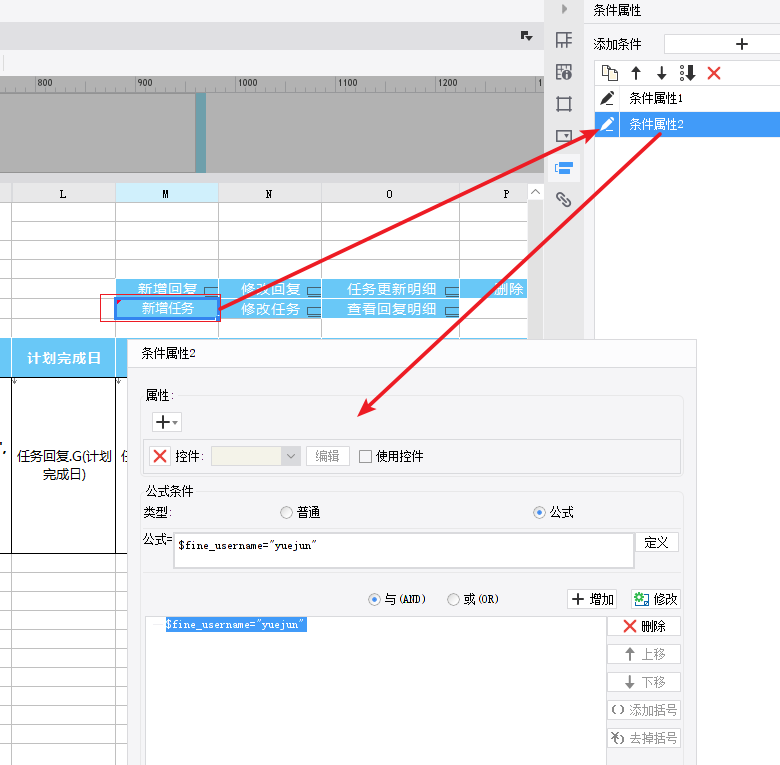
Task: Choose the 或(OR) radio option
Action: pos(453,599)
